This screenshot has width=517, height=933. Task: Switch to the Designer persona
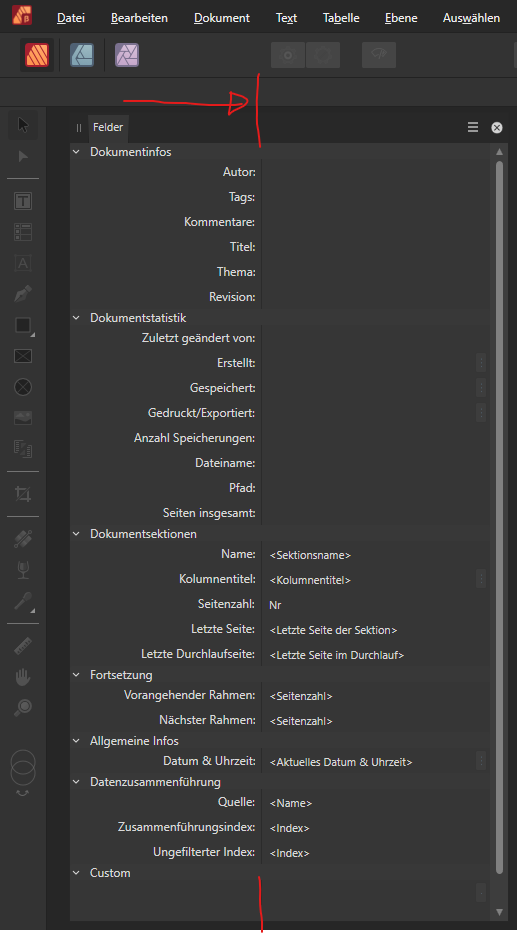tap(82, 55)
